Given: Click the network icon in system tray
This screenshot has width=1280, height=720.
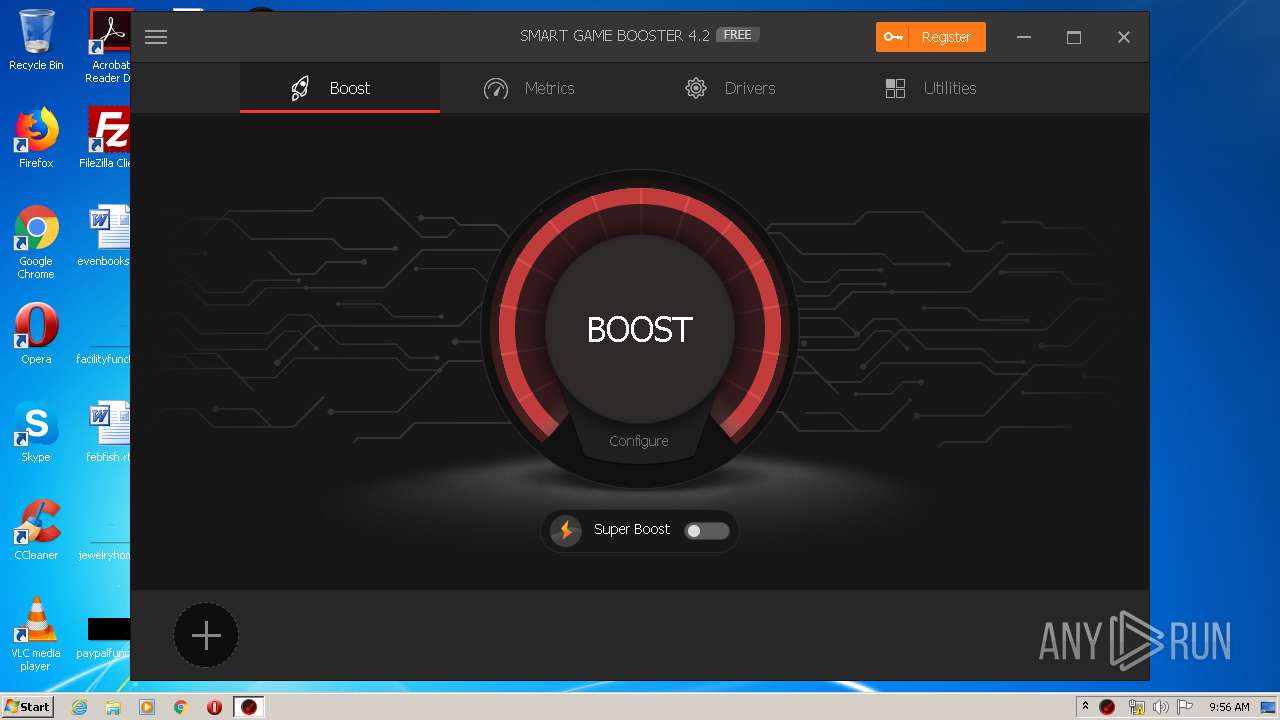Looking at the screenshot, I should click(1136, 707).
